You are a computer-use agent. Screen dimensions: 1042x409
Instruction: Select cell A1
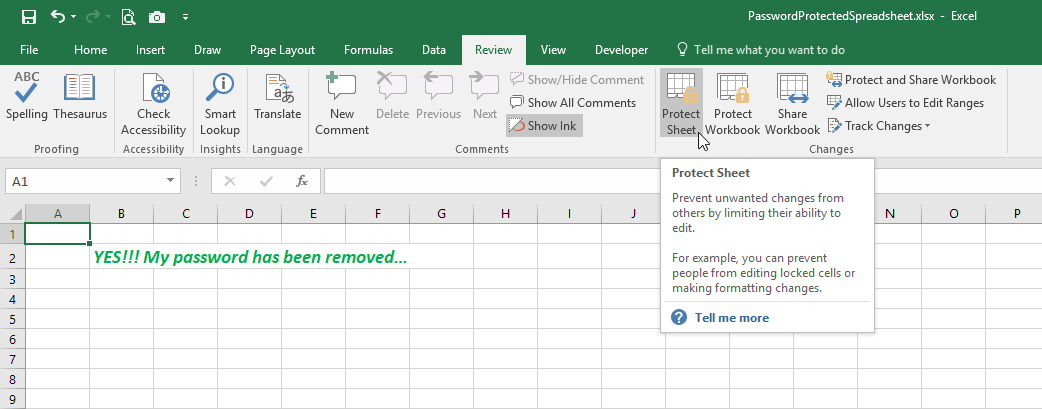coord(58,234)
